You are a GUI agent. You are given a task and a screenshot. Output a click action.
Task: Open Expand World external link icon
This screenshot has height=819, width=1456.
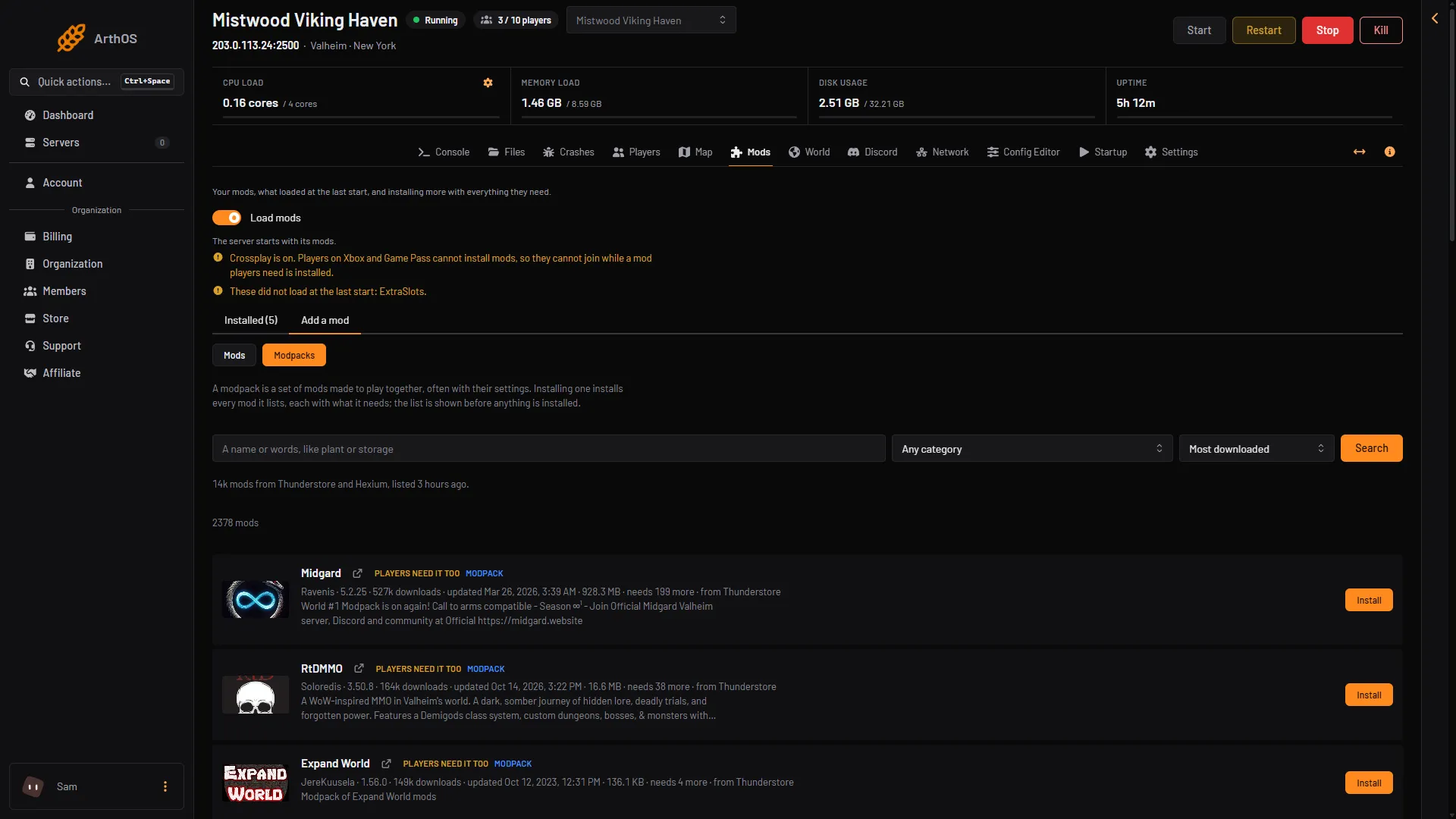pyautogui.click(x=386, y=764)
